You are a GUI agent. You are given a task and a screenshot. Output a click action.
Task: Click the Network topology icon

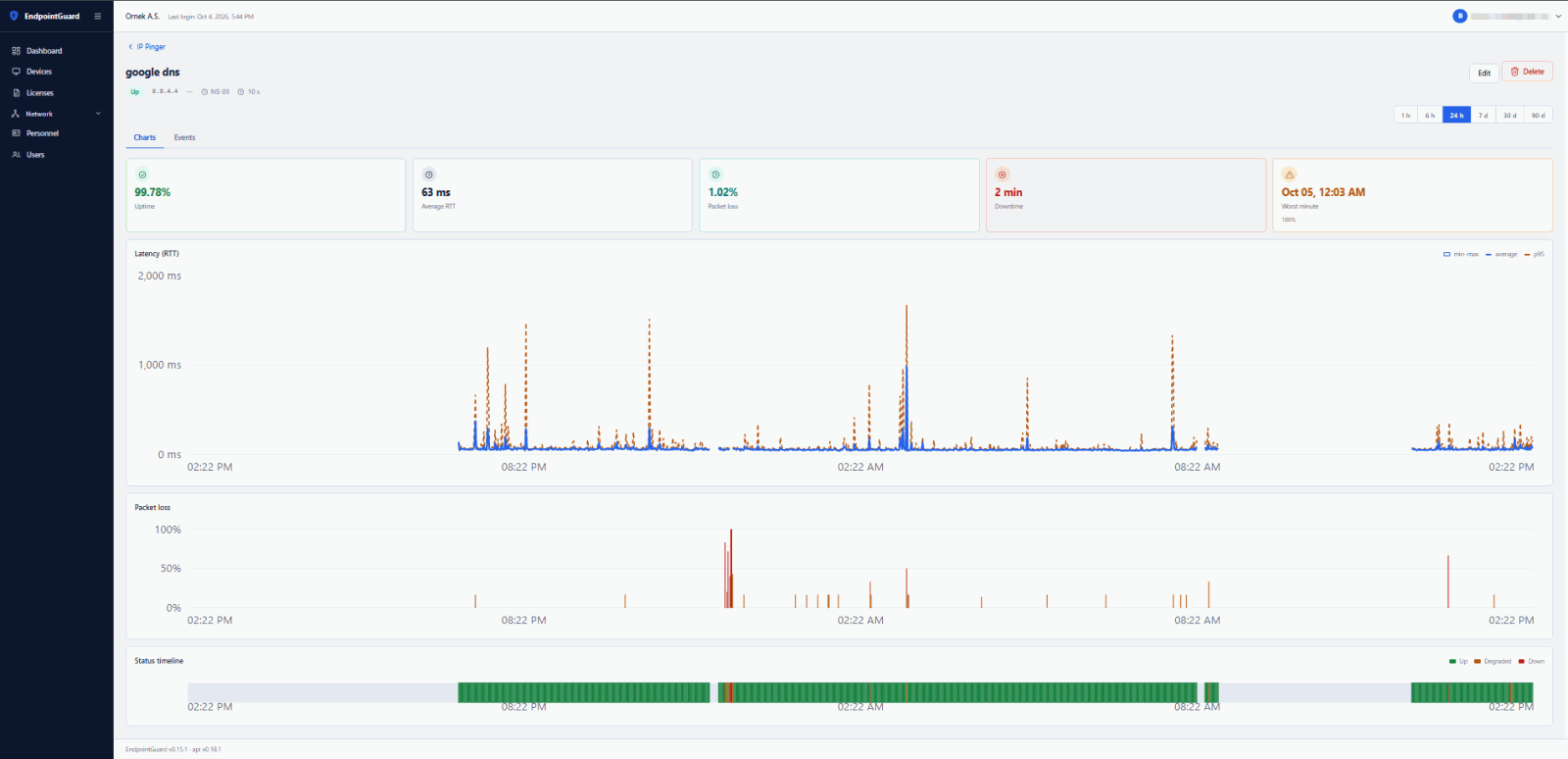[x=16, y=114]
